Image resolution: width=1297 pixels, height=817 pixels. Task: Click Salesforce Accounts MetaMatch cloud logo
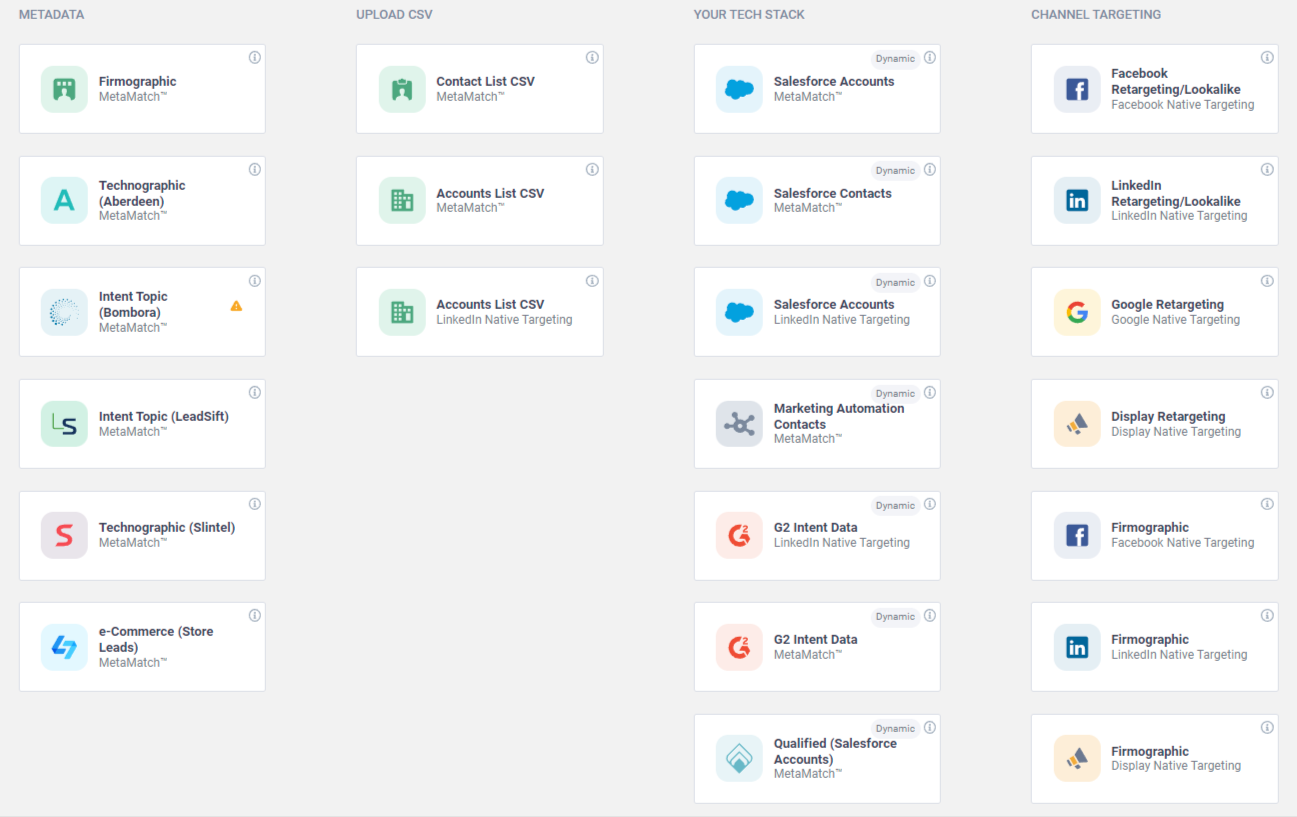pyautogui.click(x=739, y=89)
